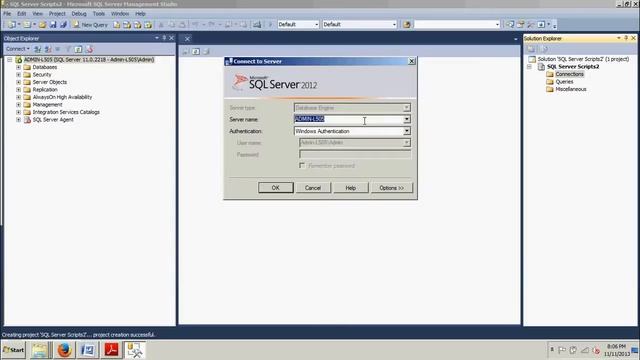Click OK in Connect to Server dialog
This screenshot has height=360, width=640.
[x=276, y=188]
